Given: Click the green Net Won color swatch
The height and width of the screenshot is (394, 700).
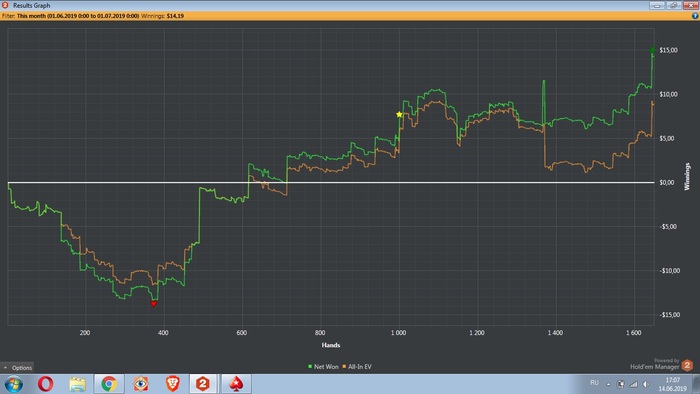Looking at the screenshot, I should click(310, 367).
